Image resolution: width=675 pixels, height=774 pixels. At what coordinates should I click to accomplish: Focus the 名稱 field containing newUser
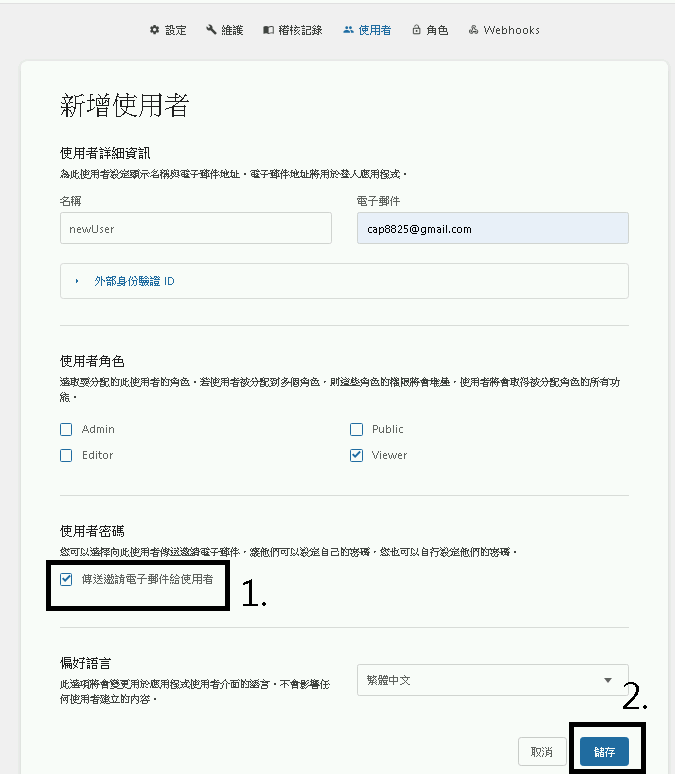pyautogui.click(x=196, y=228)
